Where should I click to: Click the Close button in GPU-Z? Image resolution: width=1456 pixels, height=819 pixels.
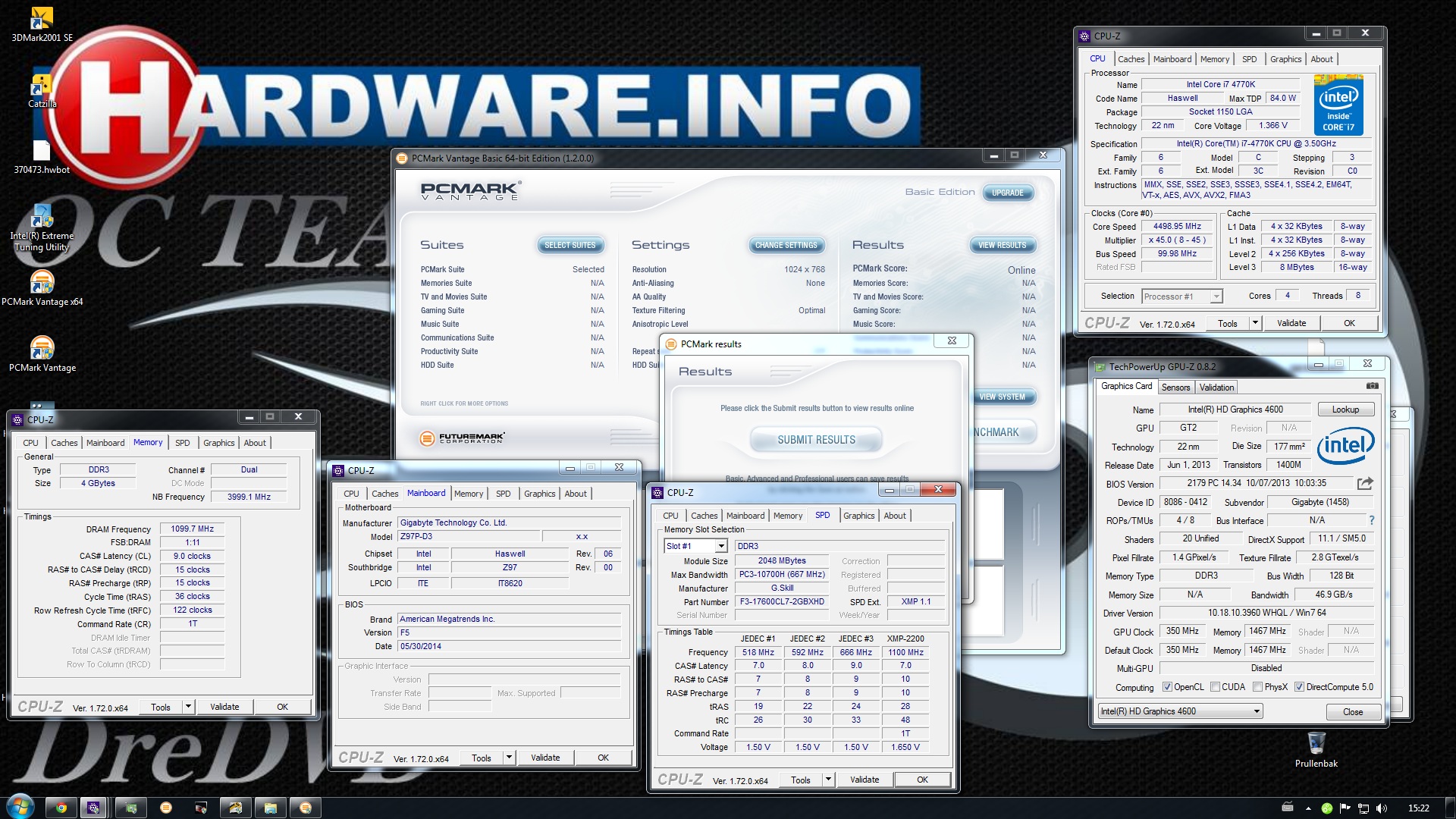coord(1353,712)
